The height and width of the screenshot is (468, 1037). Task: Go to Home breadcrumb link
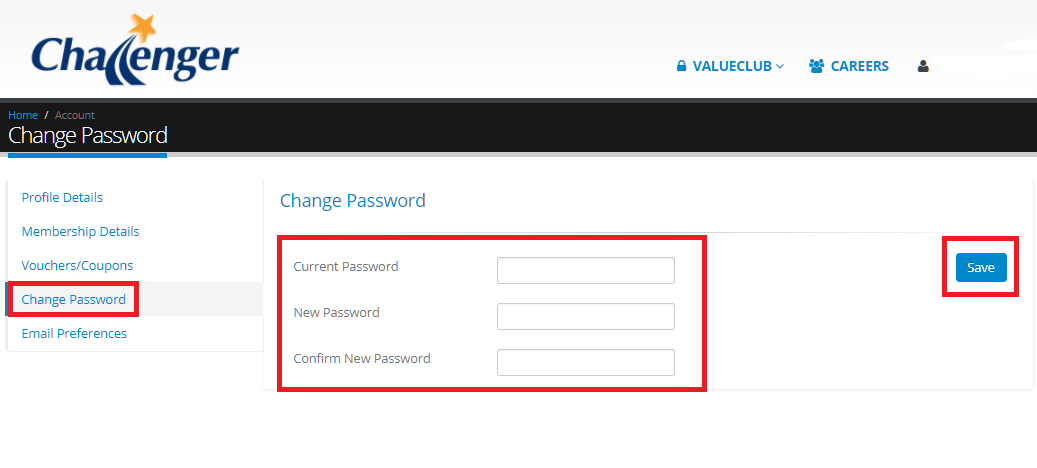pyautogui.click(x=23, y=115)
